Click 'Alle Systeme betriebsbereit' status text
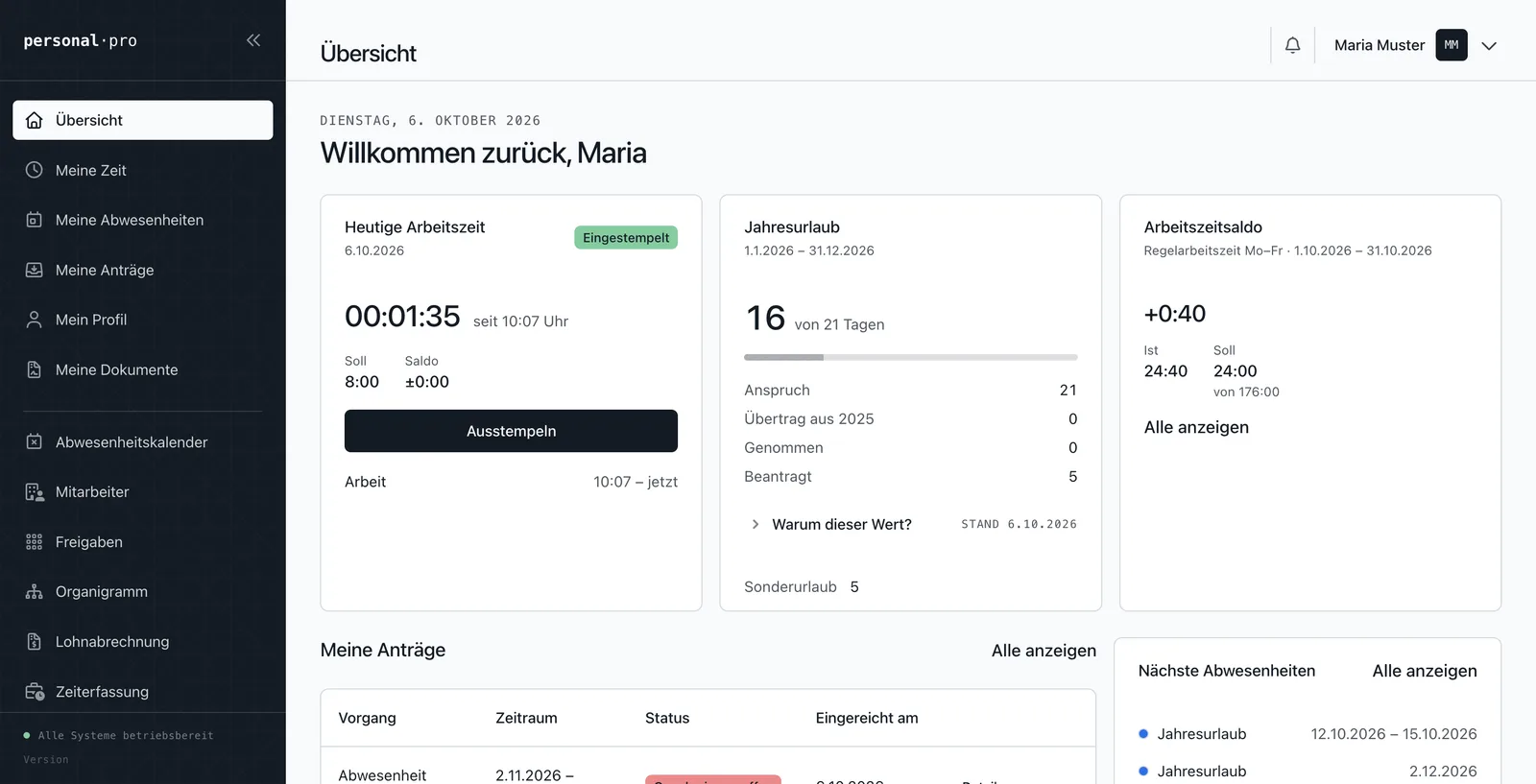The height and width of the screenshot is (784, 1536). pyautogui.click(x=126, y=736)
